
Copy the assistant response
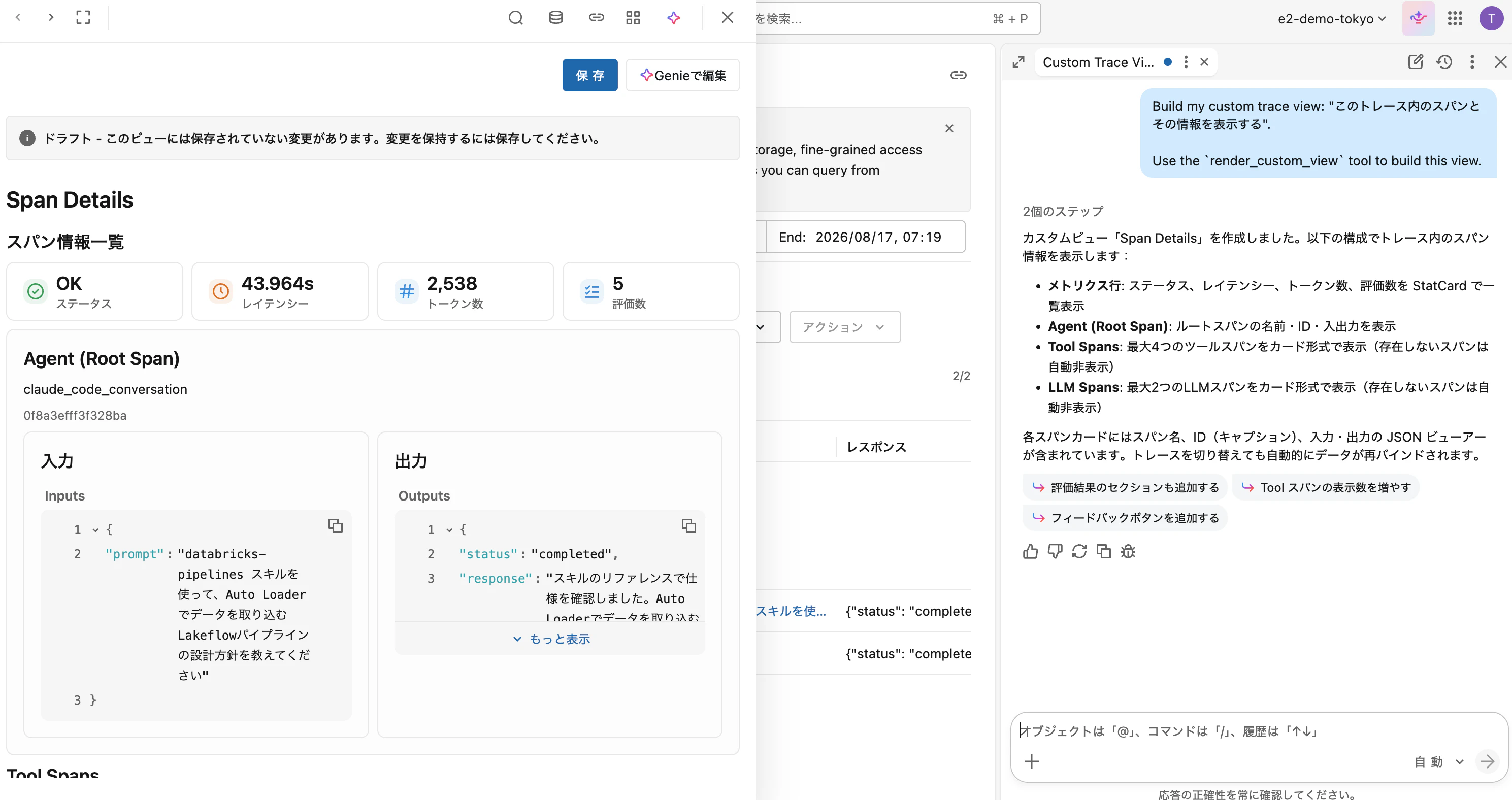pos(1103,552)
